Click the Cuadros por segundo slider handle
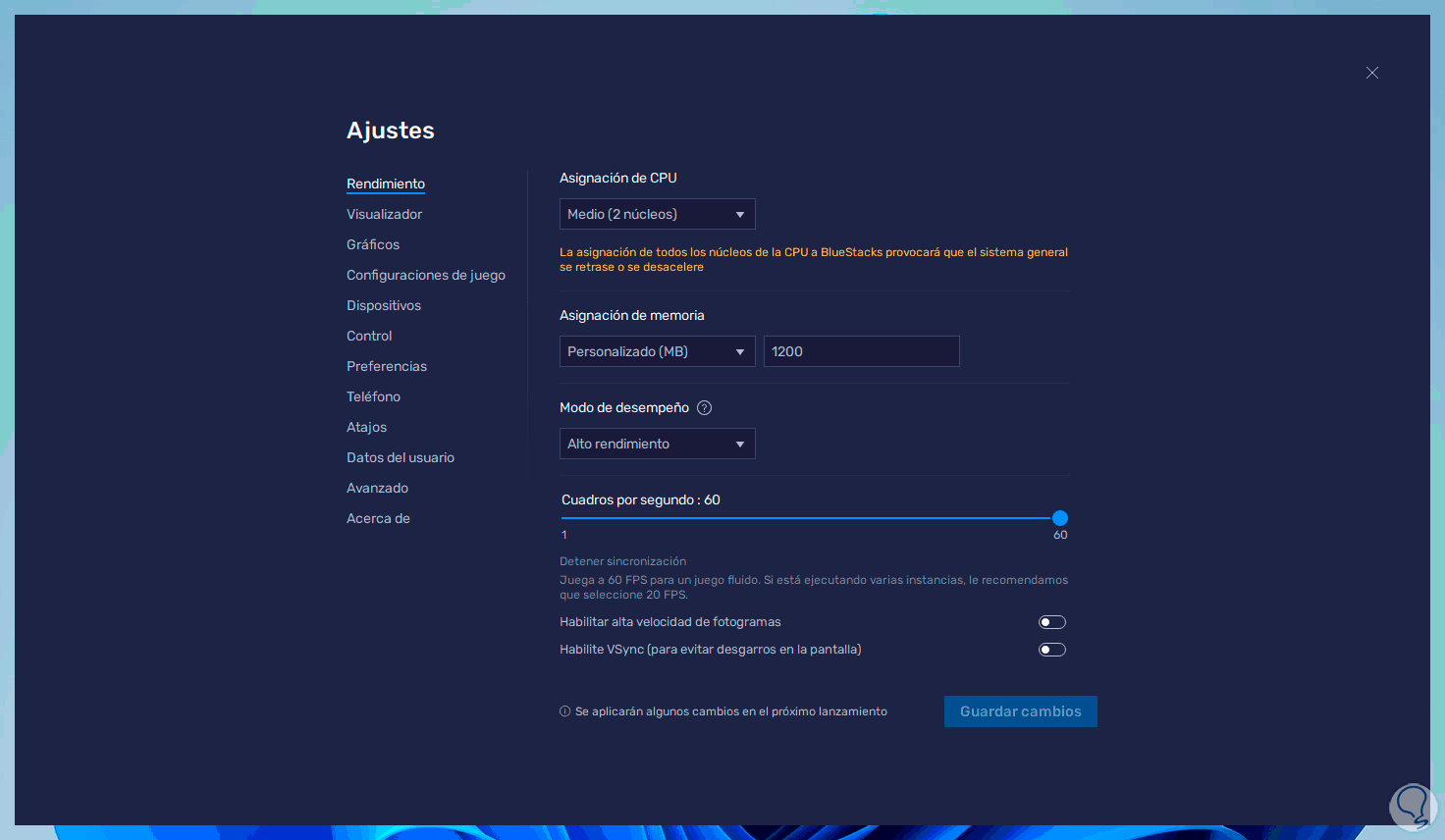Screen dimensions: 1445x840 1060,518
